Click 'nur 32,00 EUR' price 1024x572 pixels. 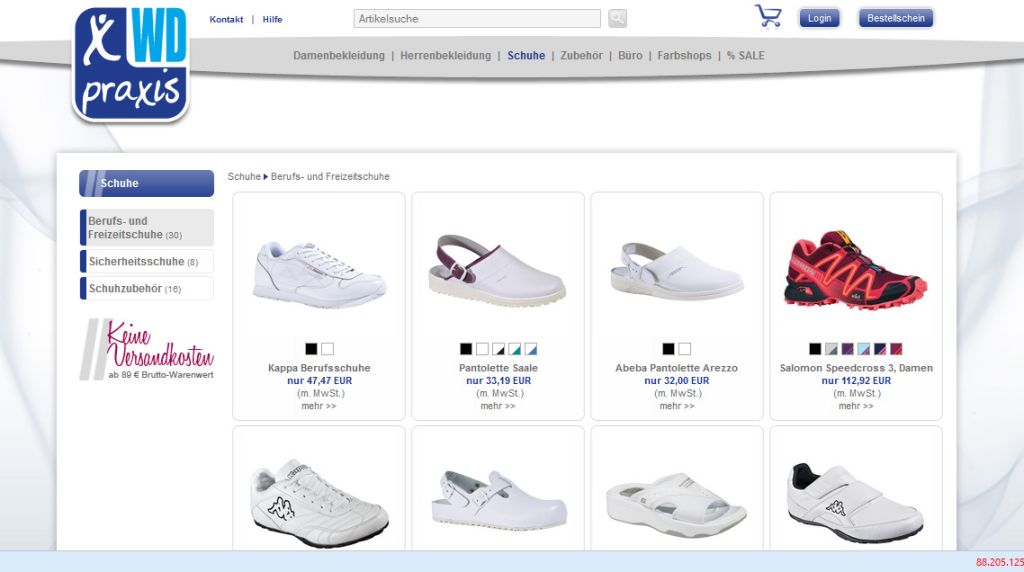pos(677,381)
